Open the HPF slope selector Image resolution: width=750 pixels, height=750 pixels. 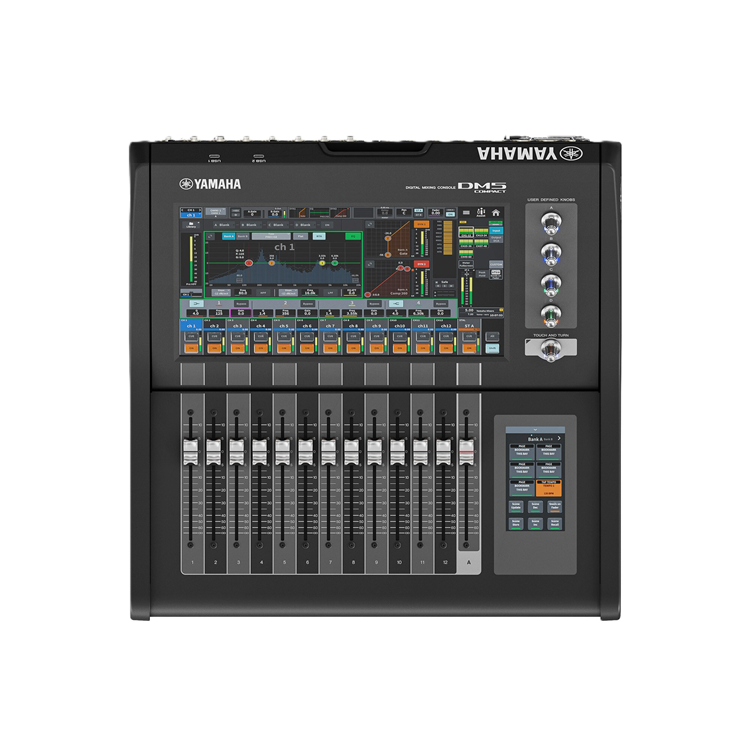[221, 293]
